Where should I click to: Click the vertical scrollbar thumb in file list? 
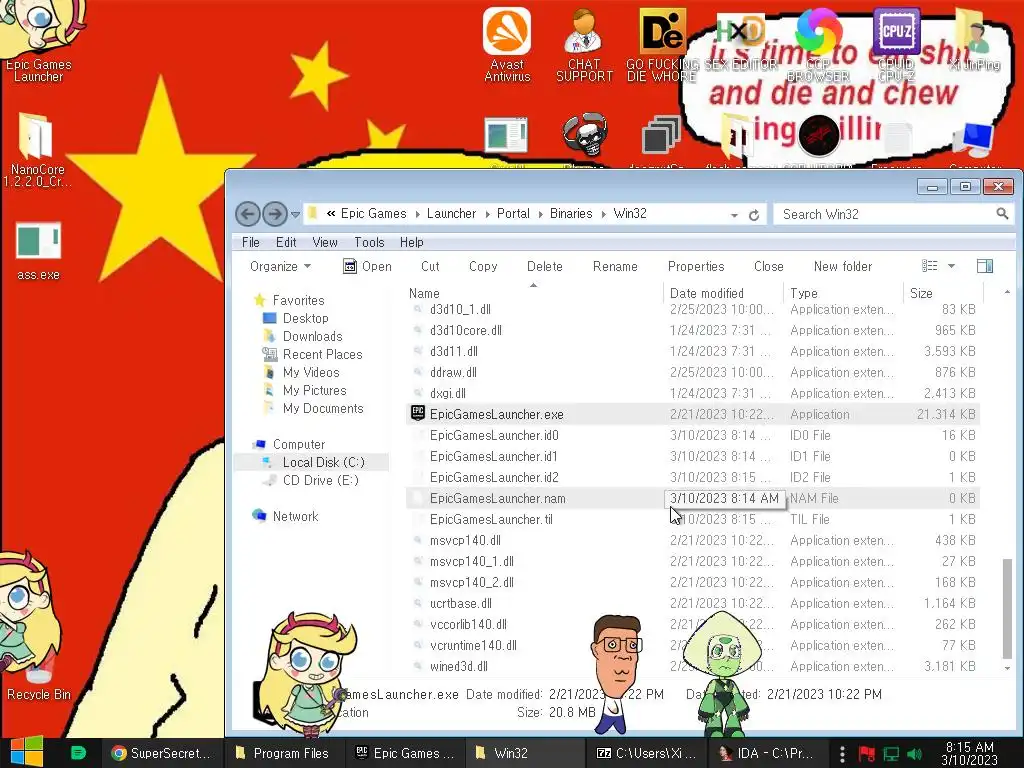(1008, 608)
